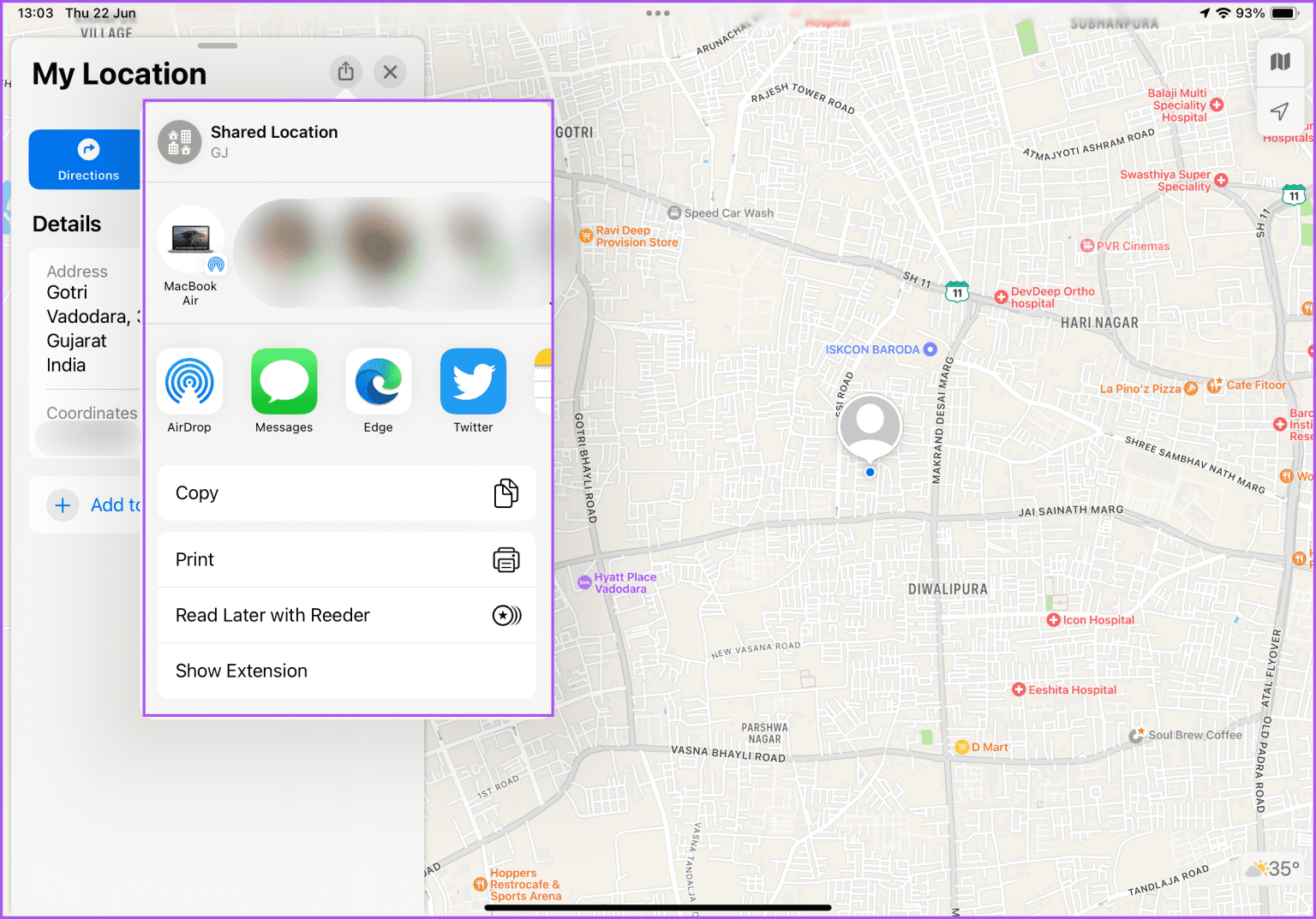Tap the DIWALIPURA area label
The width and height of the screenshot is (1316, 919).
point(948,589)
